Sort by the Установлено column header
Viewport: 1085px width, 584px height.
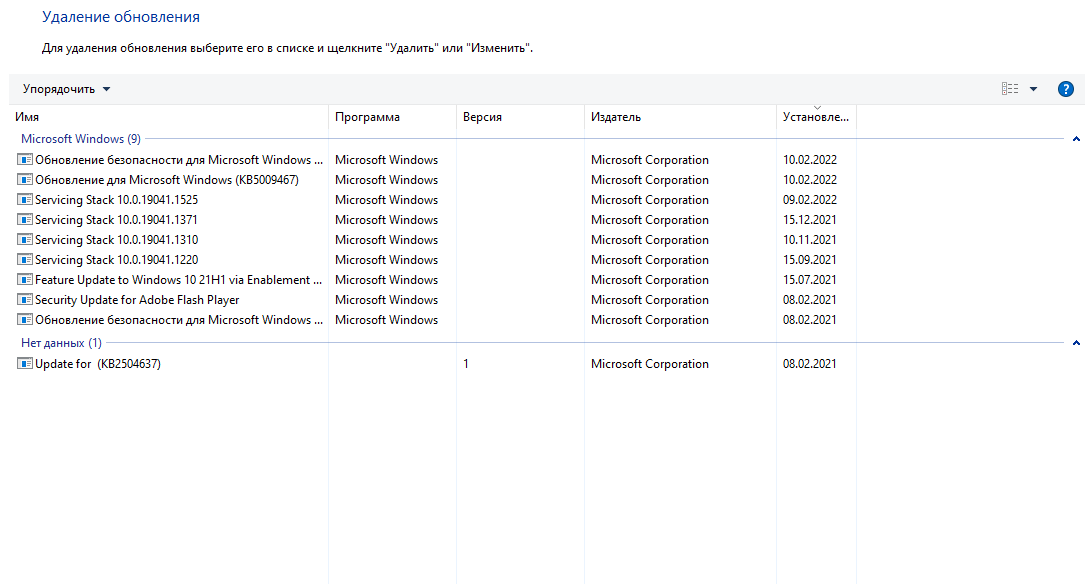pyautogui.click(x=817, y=117)
